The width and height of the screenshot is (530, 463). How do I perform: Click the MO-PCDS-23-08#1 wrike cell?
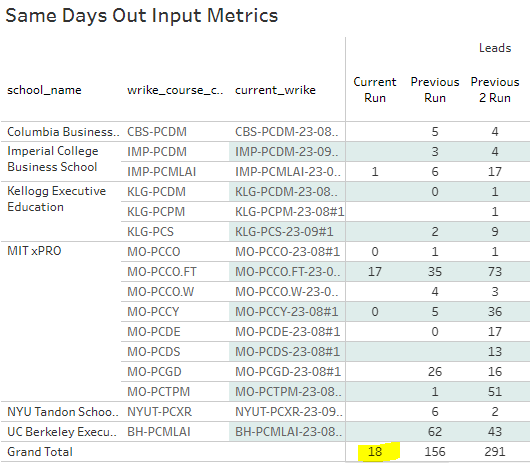pos(288,352)
